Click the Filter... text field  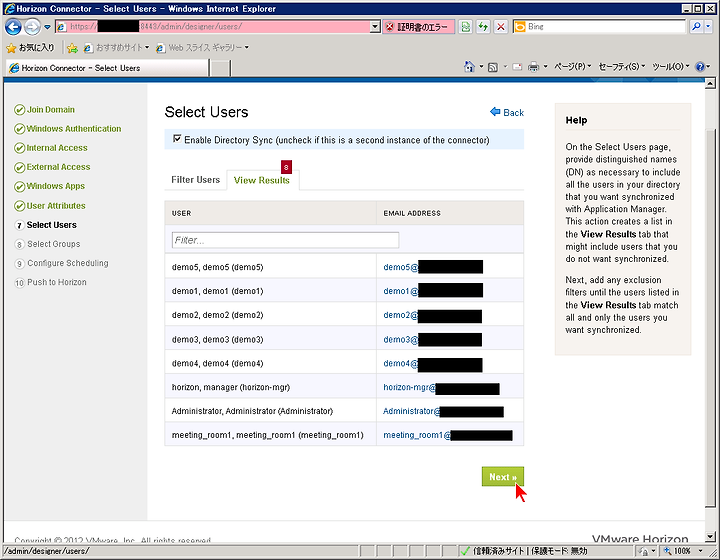(285, 240)
